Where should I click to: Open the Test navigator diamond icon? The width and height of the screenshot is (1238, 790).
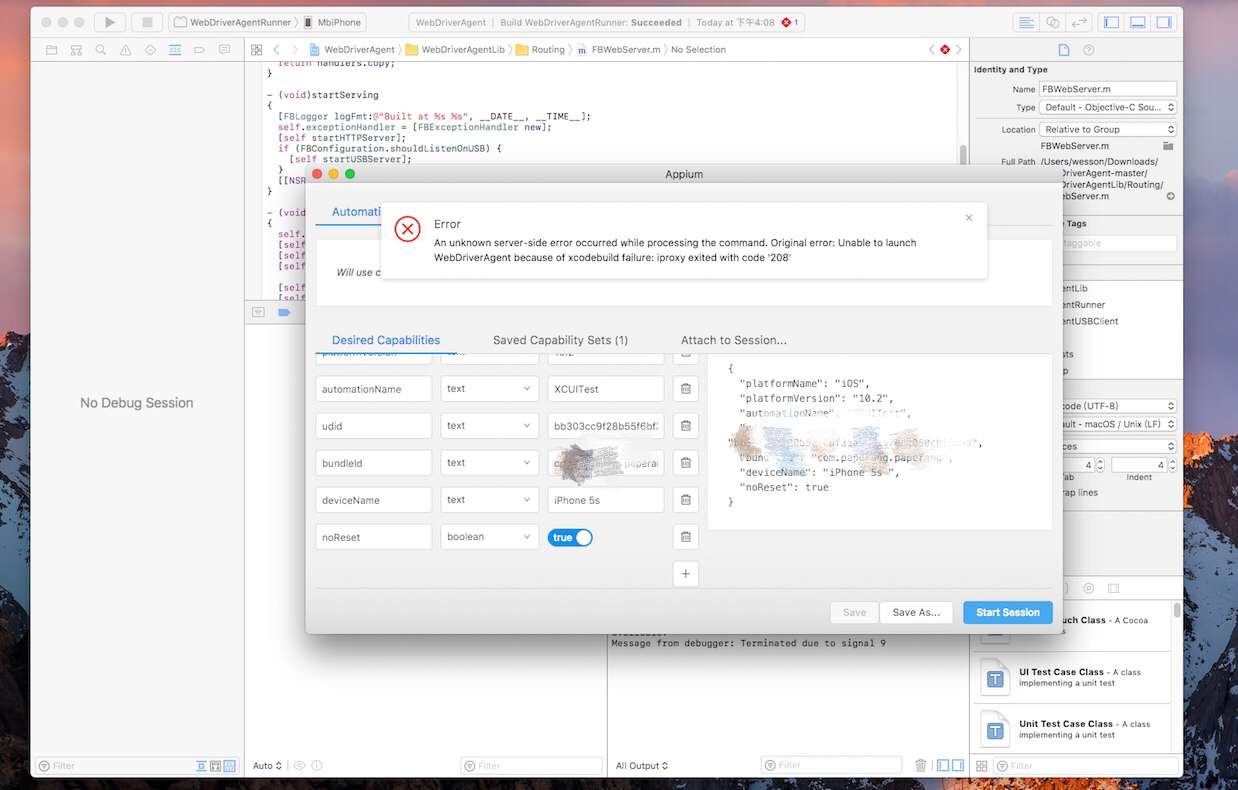(x=150, y=49)
